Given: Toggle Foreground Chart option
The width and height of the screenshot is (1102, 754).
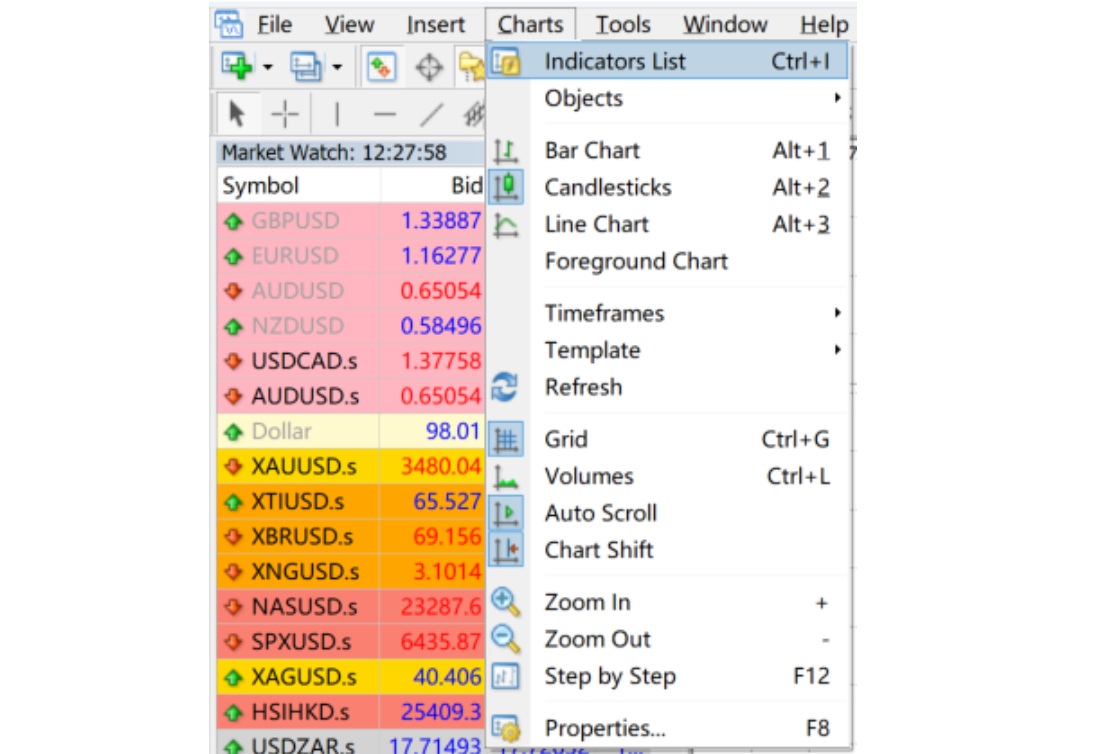Looking at the screenshot, I should pyautogui.click(x=667, y=261).
